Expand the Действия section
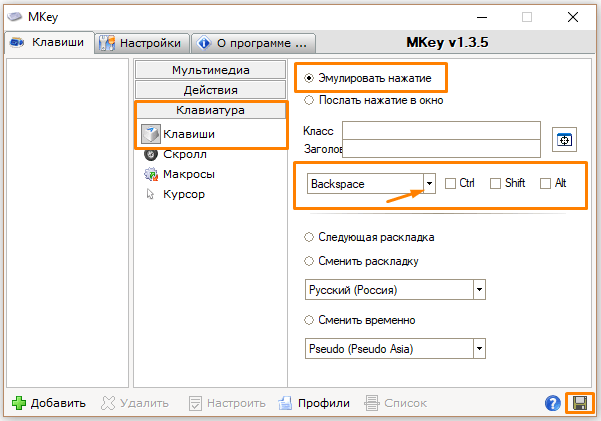 [210, 90]
